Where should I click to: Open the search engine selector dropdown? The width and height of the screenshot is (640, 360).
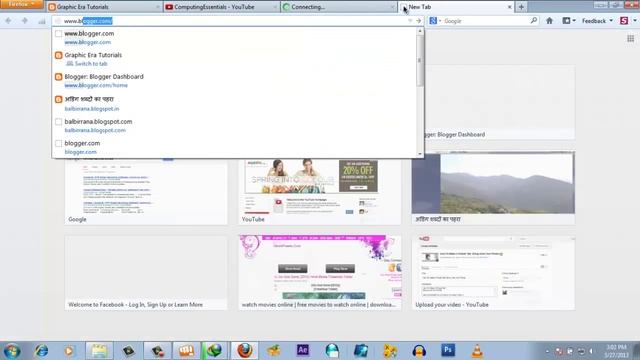pyautogui.click(x=435, y=21)
